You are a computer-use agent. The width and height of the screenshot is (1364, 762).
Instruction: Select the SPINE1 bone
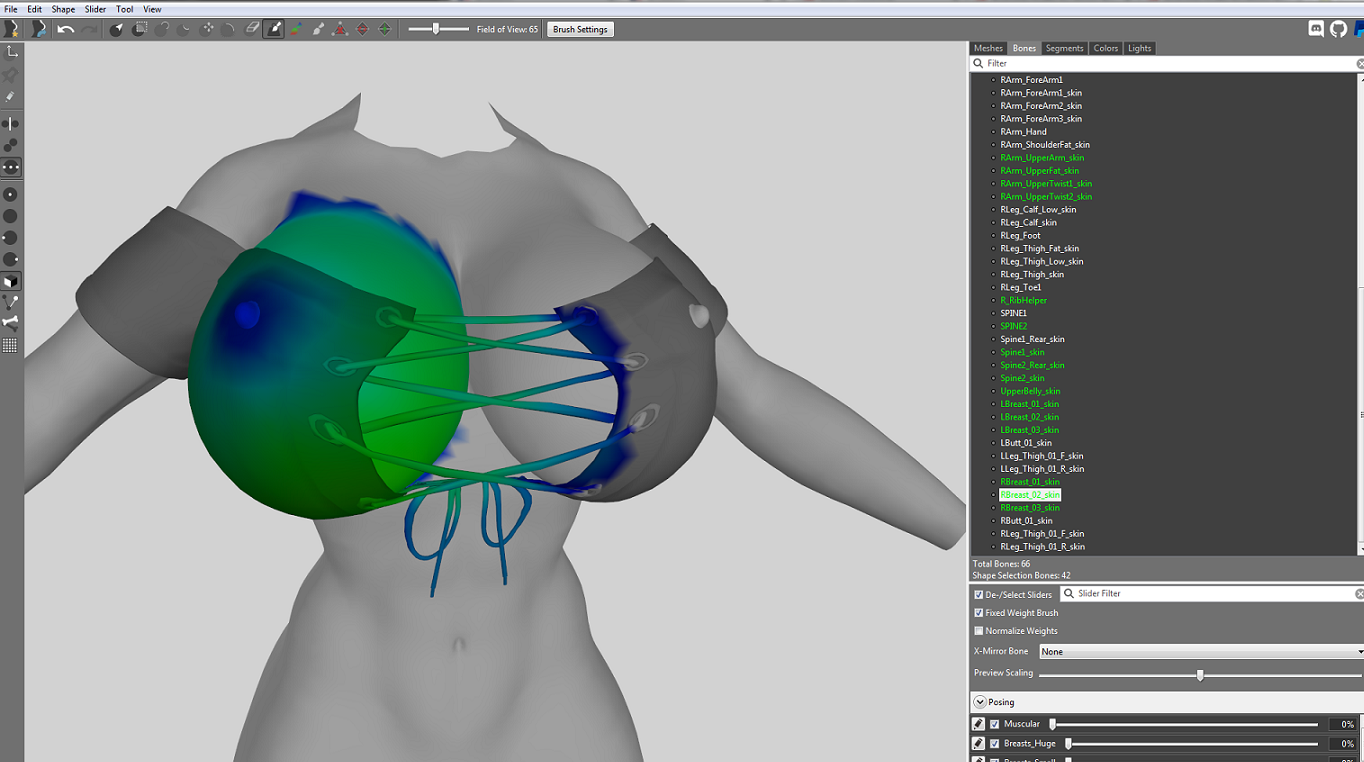tap(1013, 313)
